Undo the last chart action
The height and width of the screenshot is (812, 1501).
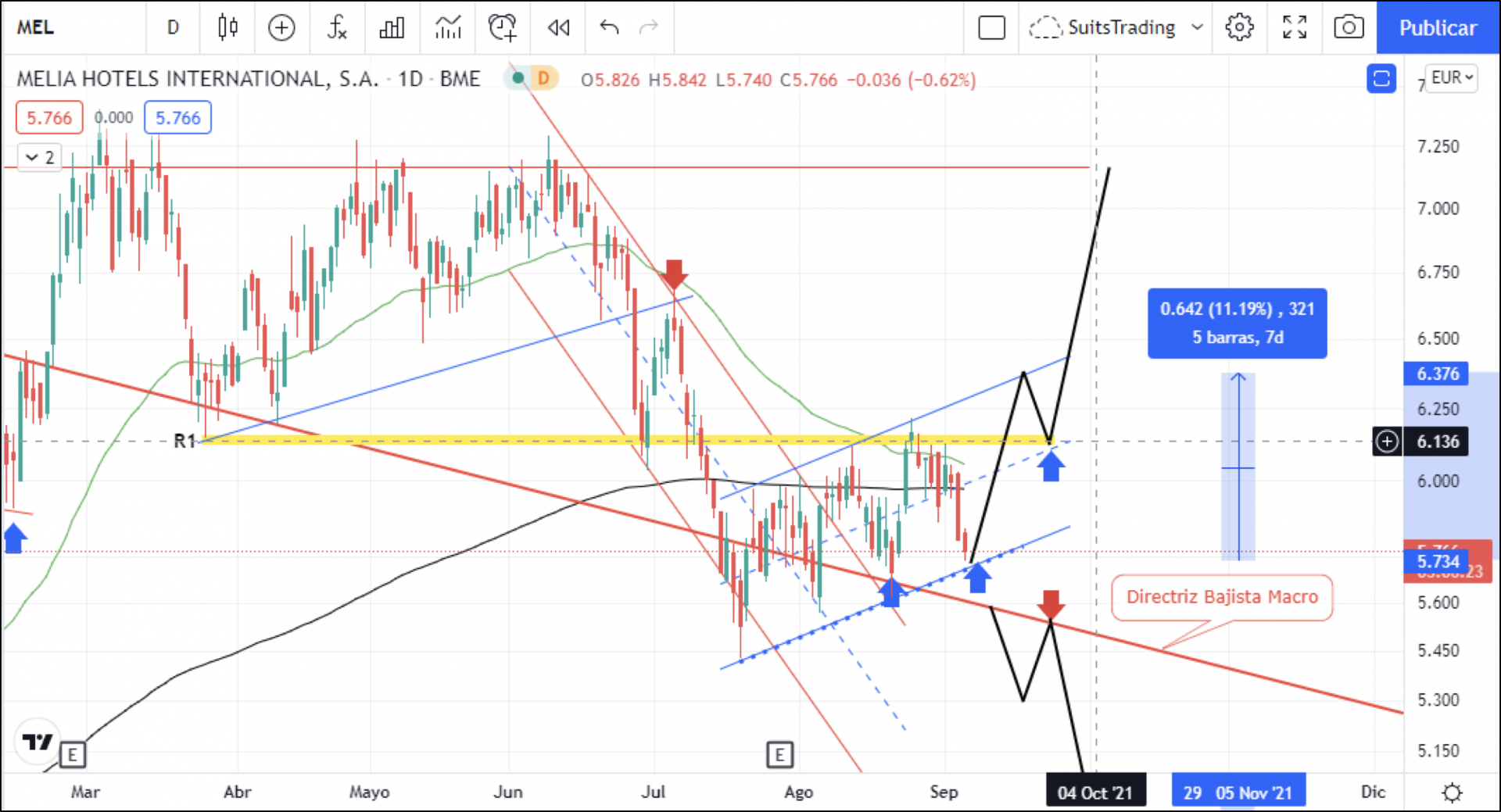[x=609, y=28]
